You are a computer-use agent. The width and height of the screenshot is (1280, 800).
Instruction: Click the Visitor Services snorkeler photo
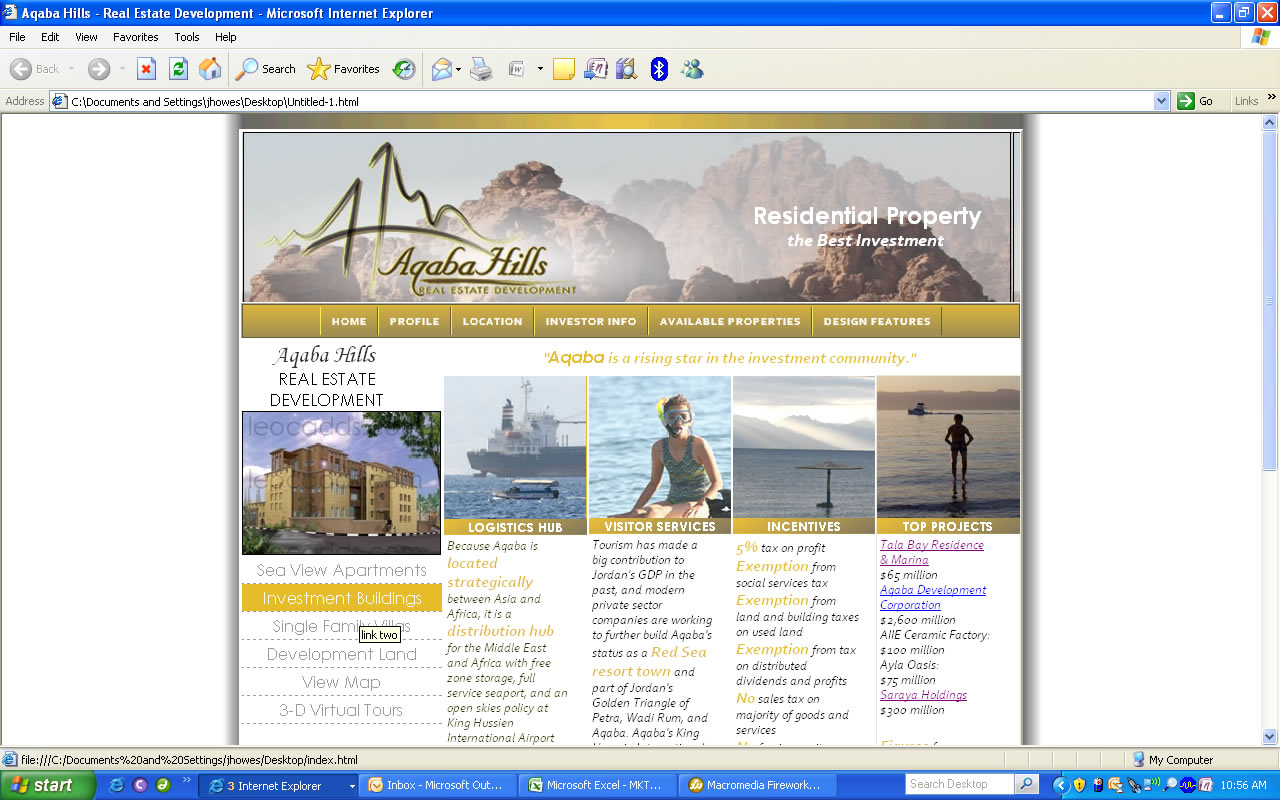(x=660, y=447)
